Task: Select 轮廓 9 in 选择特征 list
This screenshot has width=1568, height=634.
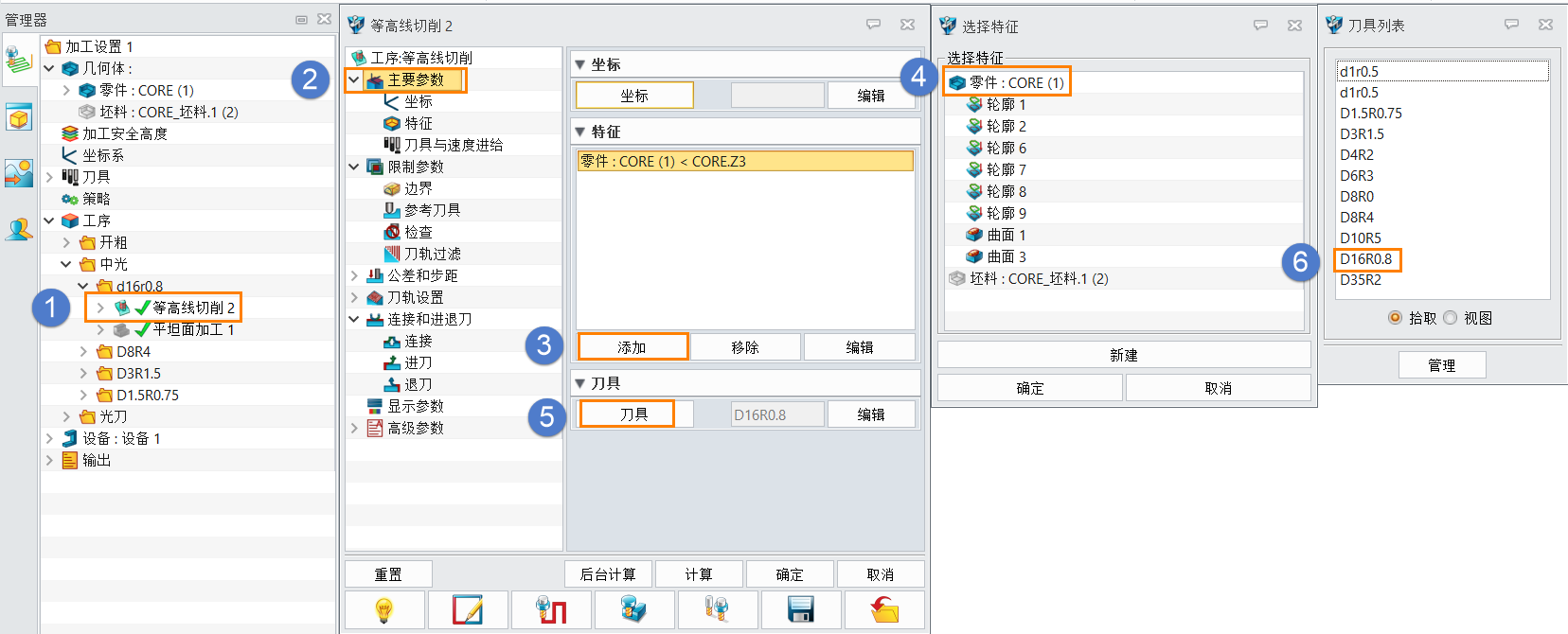Action: click(x=1007, y=213)
